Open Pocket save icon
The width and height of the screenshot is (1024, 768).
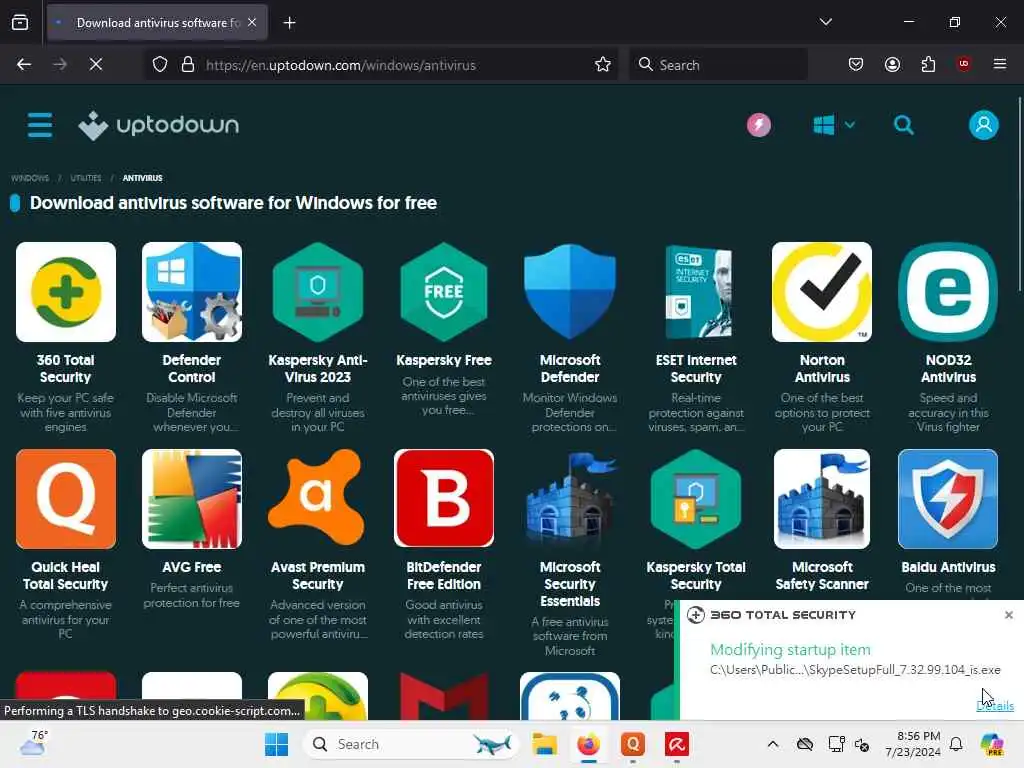point(856,64)
